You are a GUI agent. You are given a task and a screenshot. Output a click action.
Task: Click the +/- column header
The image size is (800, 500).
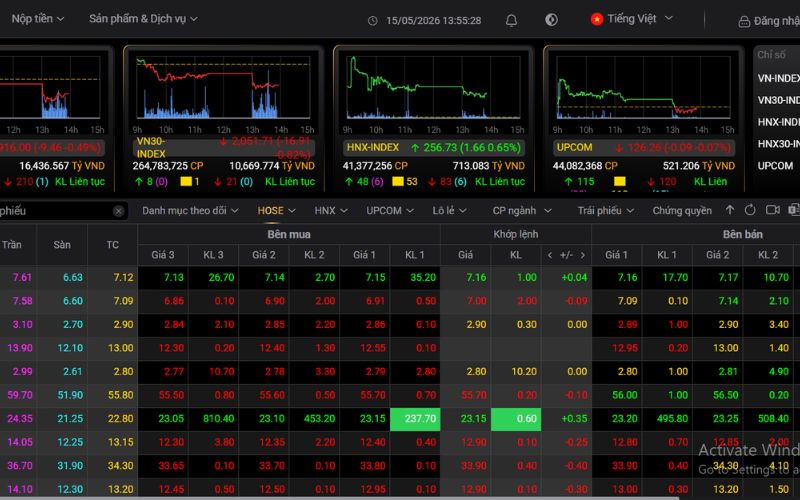click(566, 255)
